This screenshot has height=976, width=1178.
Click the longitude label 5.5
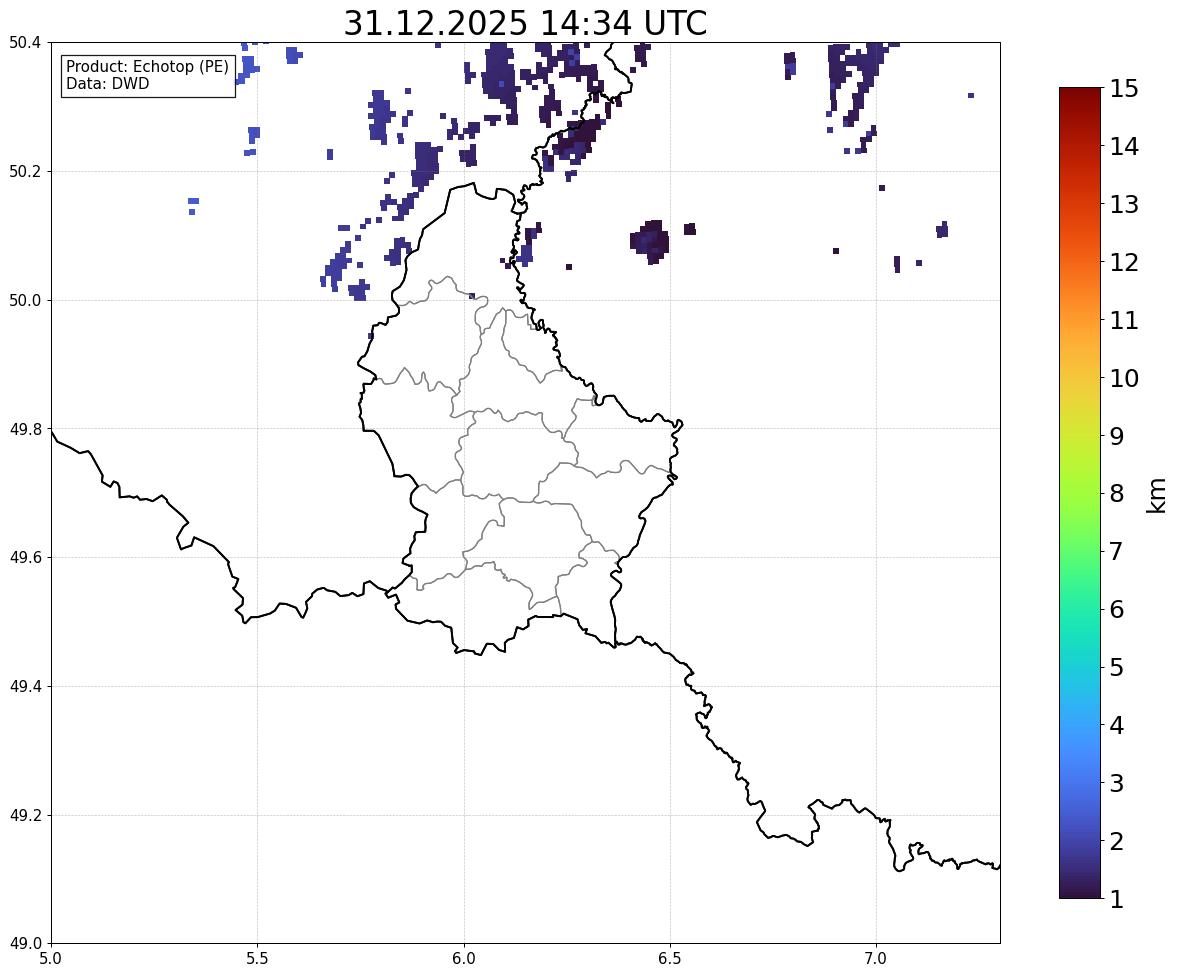click(x=257, y=959)
